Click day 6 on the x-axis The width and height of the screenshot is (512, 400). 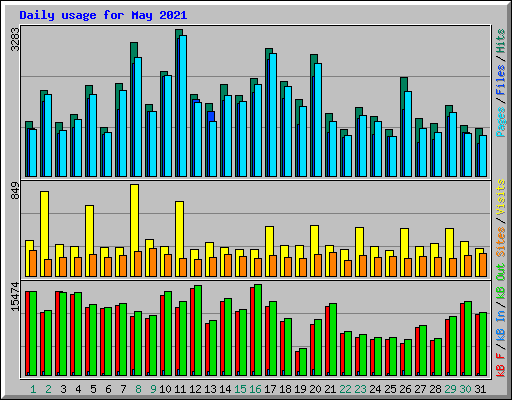click(x=108, y=389)
